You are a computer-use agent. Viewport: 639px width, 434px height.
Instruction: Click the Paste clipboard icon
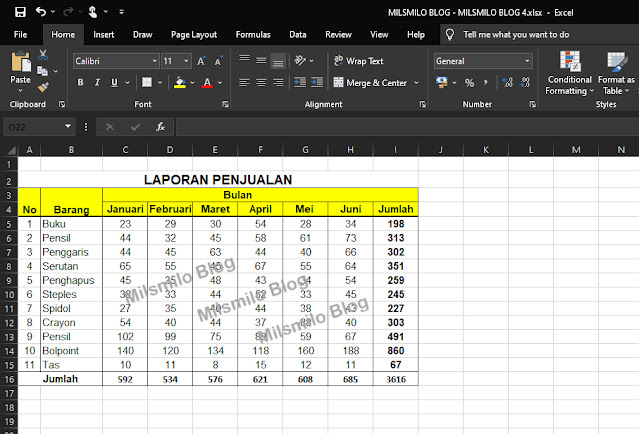pos(20,62)
